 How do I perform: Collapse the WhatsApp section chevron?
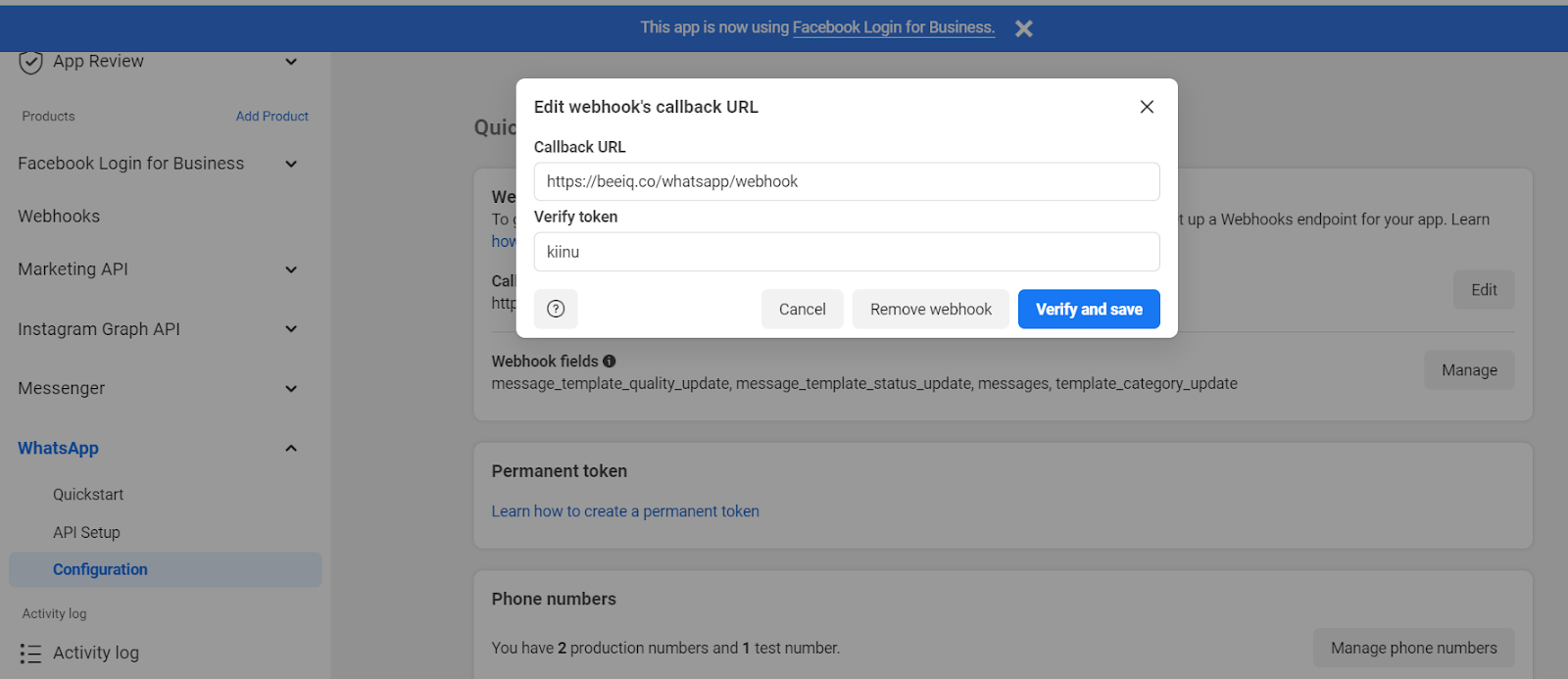(291, 449)
